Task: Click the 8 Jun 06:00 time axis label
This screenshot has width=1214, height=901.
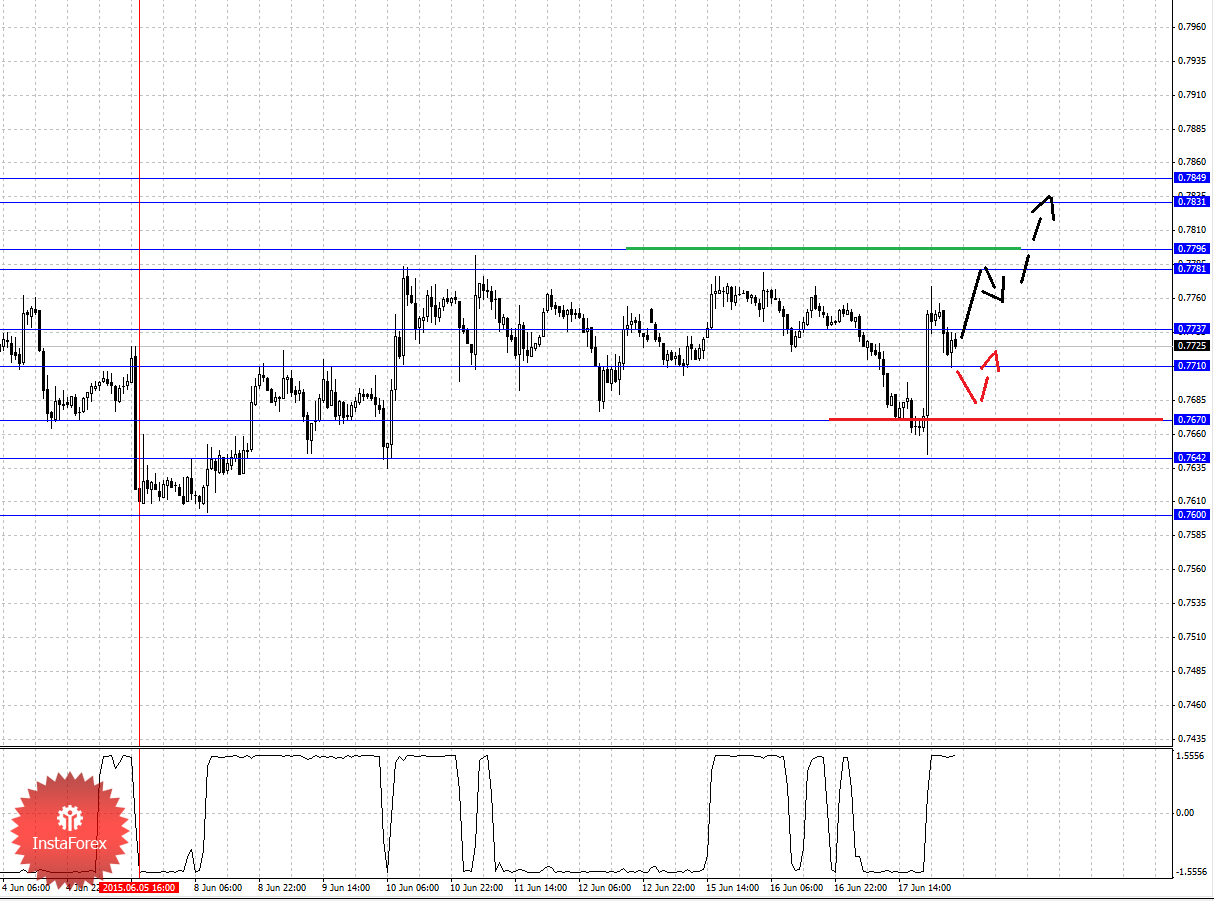Action: pos(217,887)
